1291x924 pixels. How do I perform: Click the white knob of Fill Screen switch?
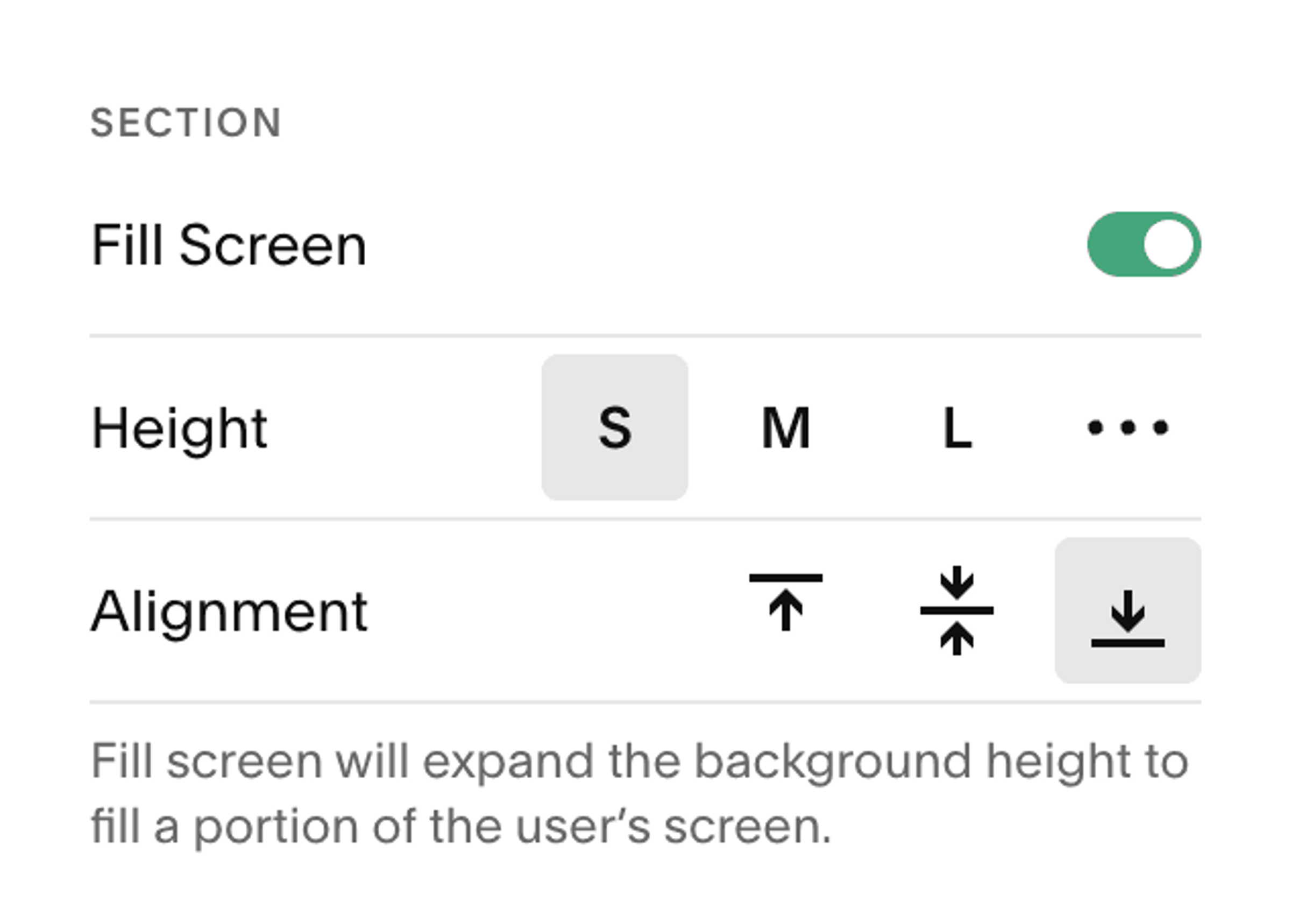coord(1168,244)
